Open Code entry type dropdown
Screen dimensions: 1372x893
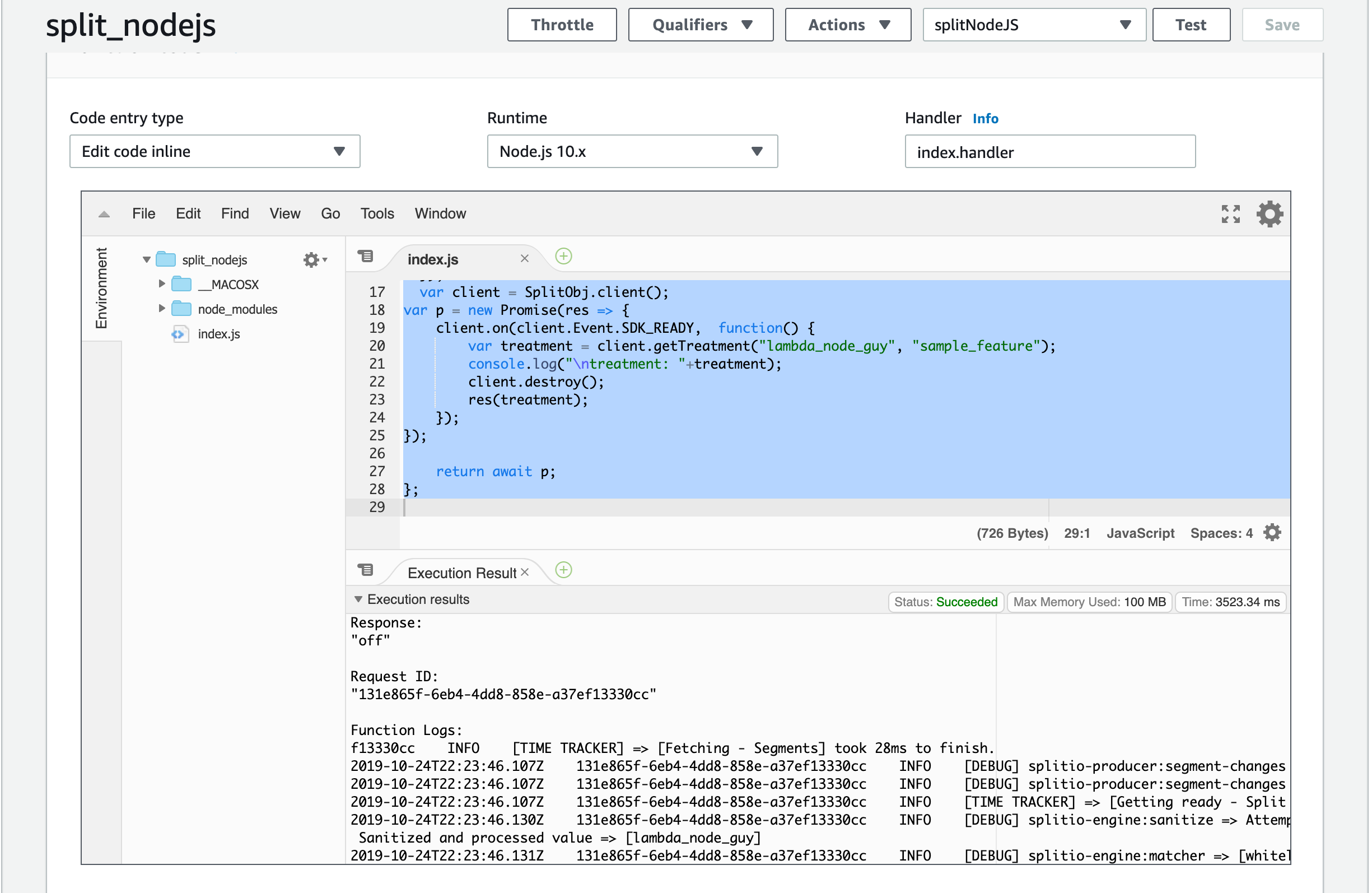tap(214, 151)
